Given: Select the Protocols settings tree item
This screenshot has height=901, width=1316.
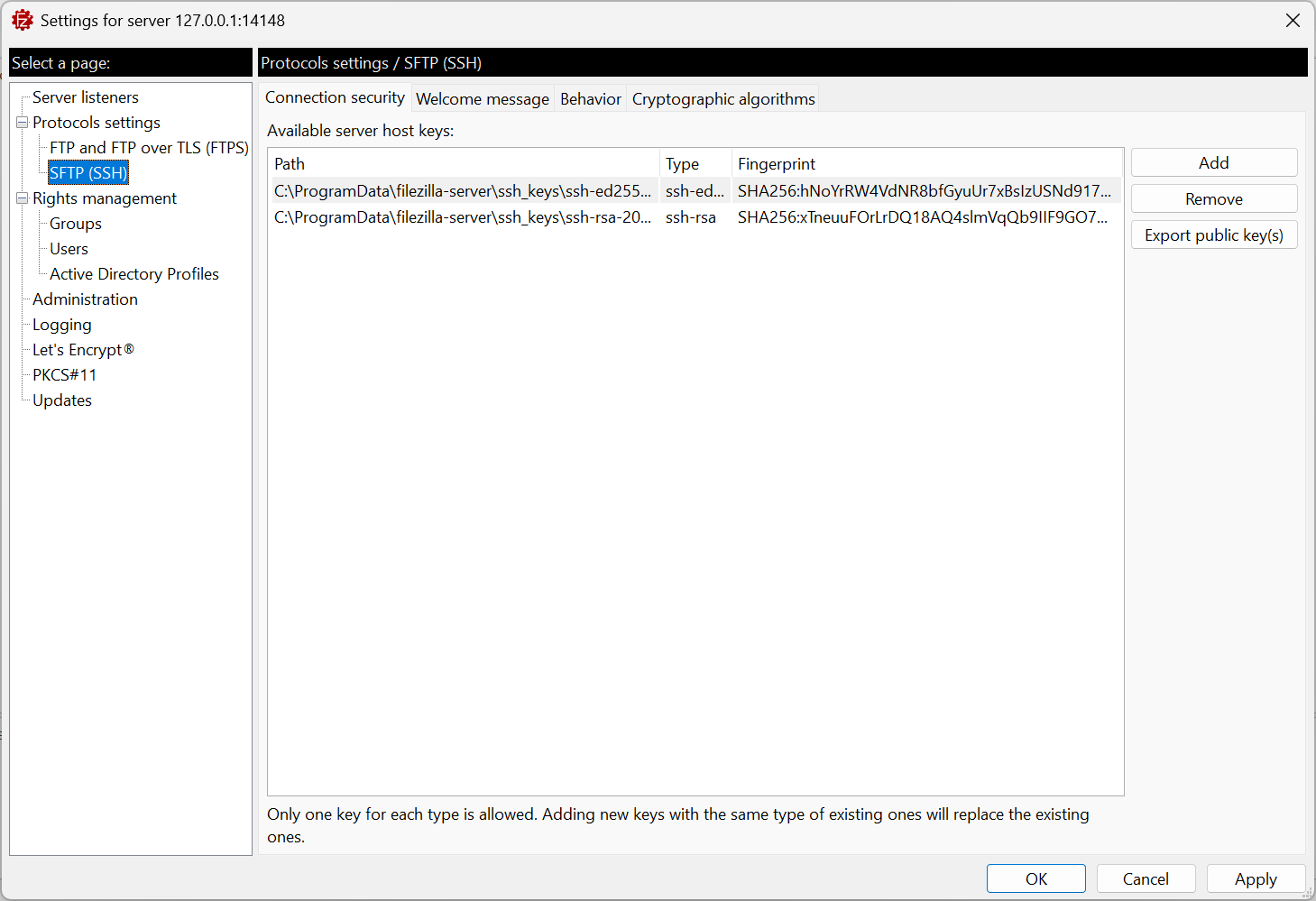Looking at the screenshot, I should [x=97, y=123].
